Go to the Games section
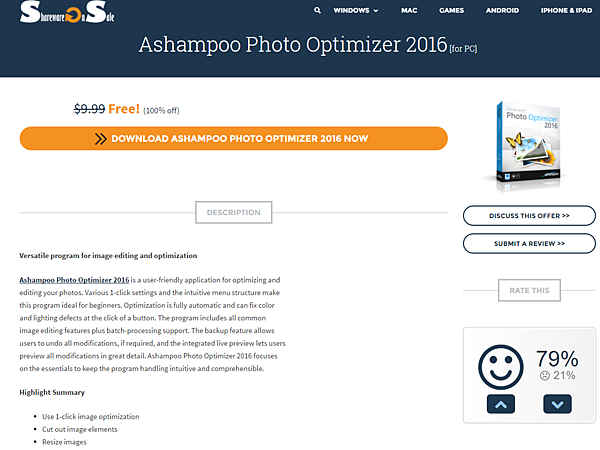600x450 pixels. click(x=452, y=10)
